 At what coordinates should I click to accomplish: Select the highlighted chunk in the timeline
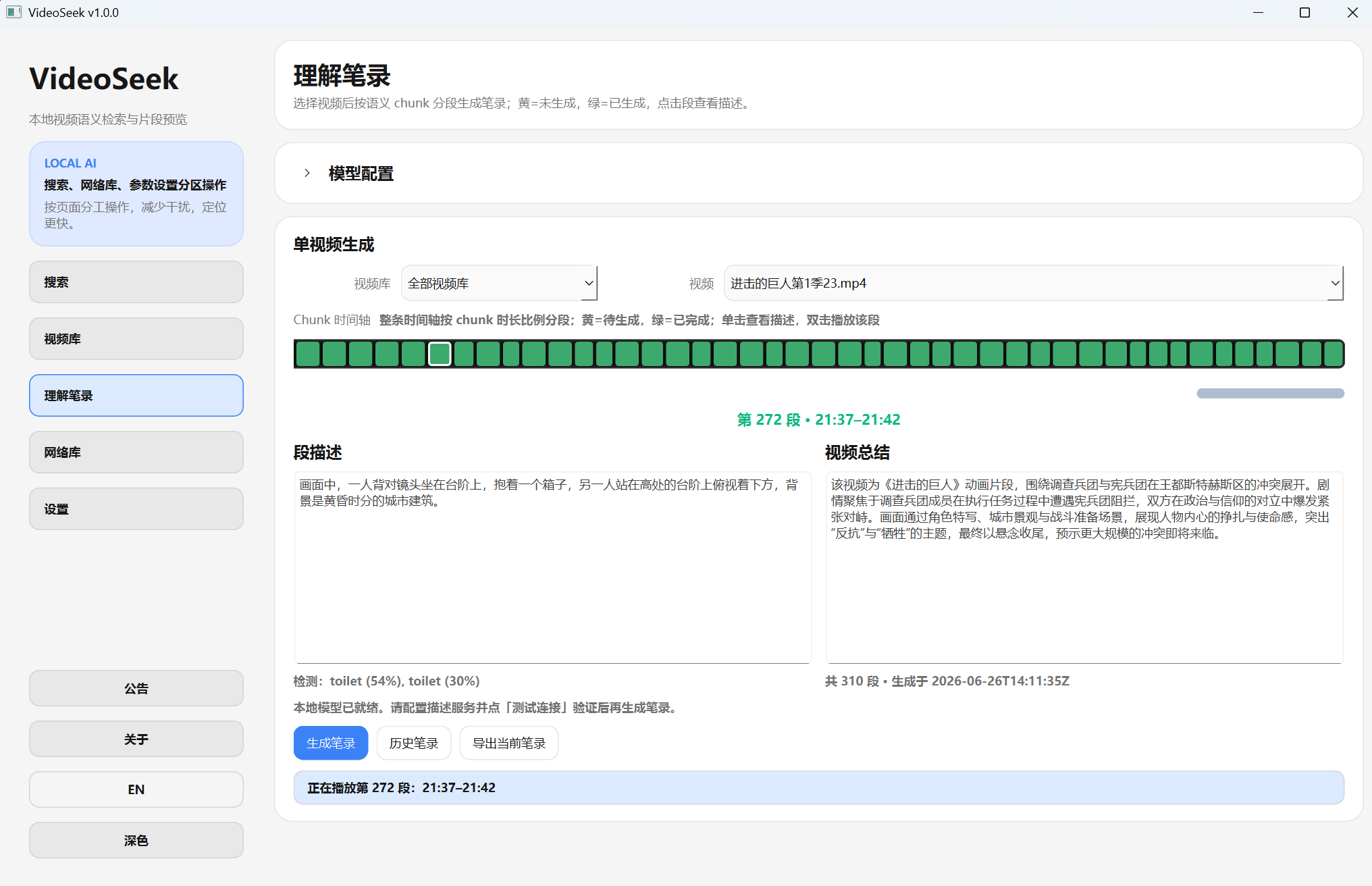(440, 354)
